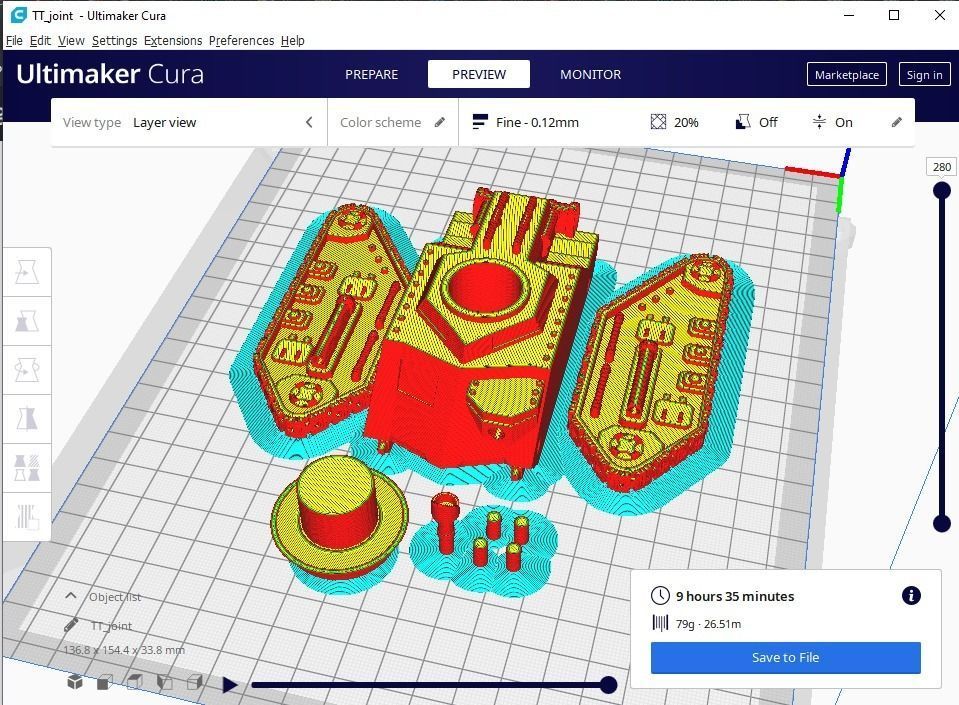This screenshot has height=705, width=959.
Task: Click the Fine 0.12mm profile icon
Action: 480,122
